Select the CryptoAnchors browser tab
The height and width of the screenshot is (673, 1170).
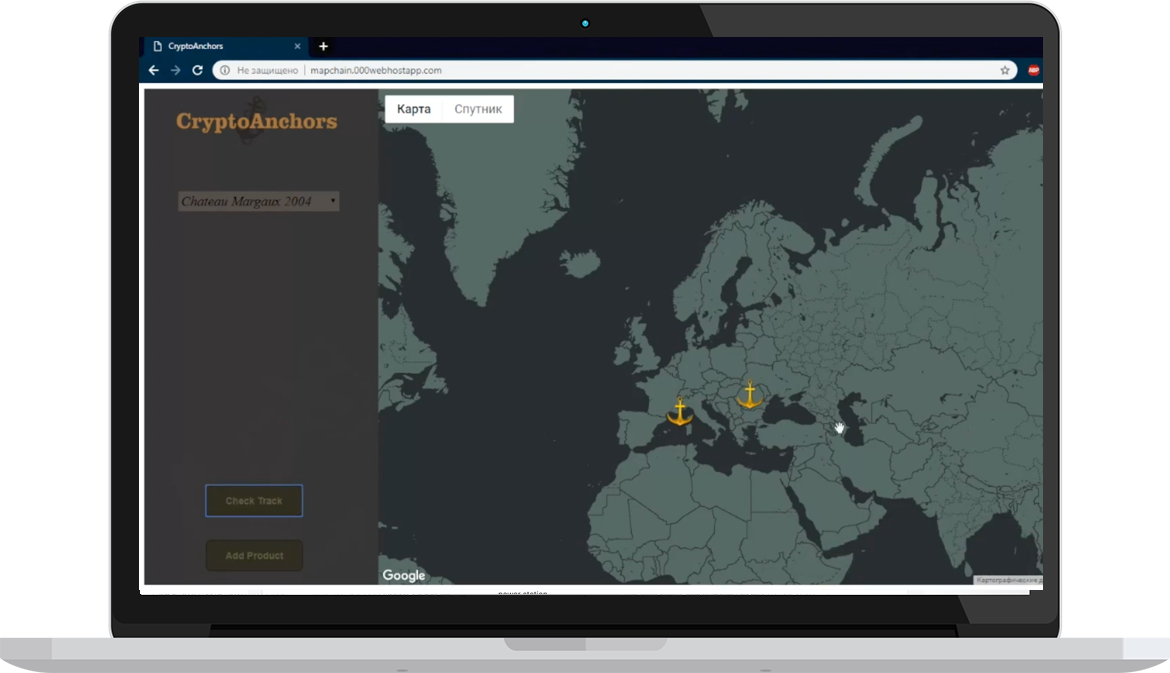tap(224, 46)
